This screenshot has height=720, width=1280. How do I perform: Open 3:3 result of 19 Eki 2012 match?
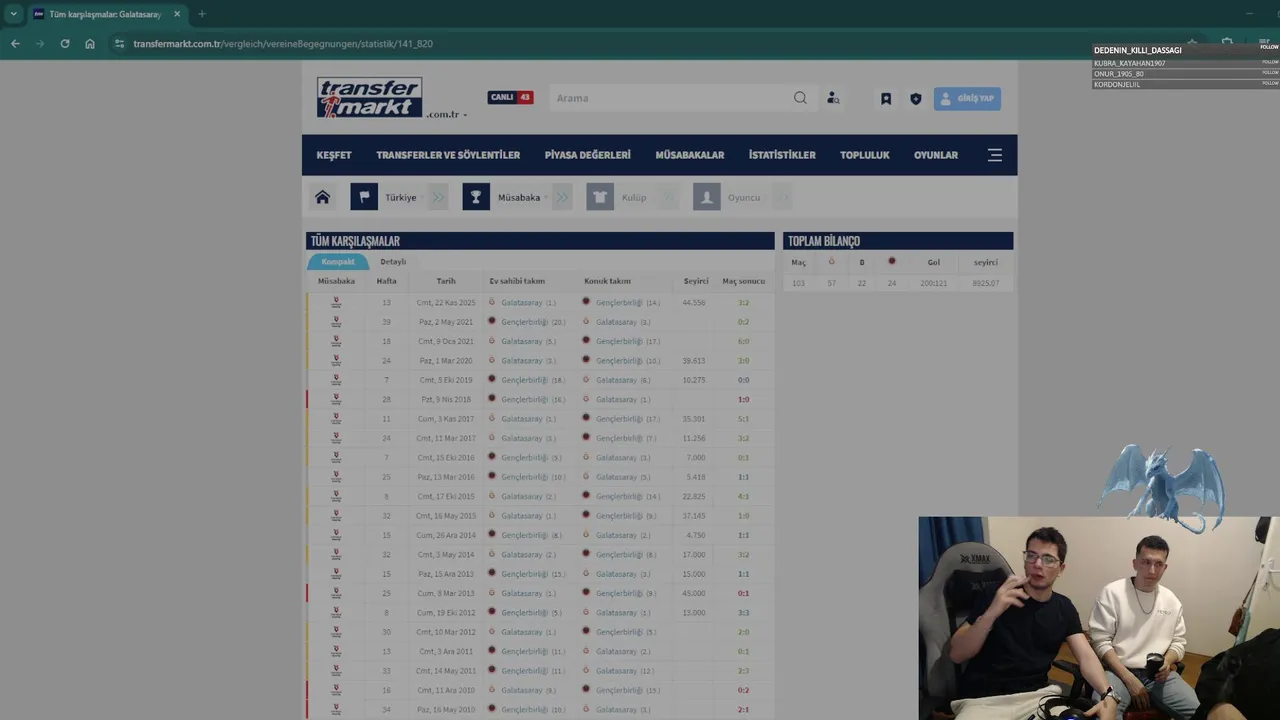coord(743,612)
